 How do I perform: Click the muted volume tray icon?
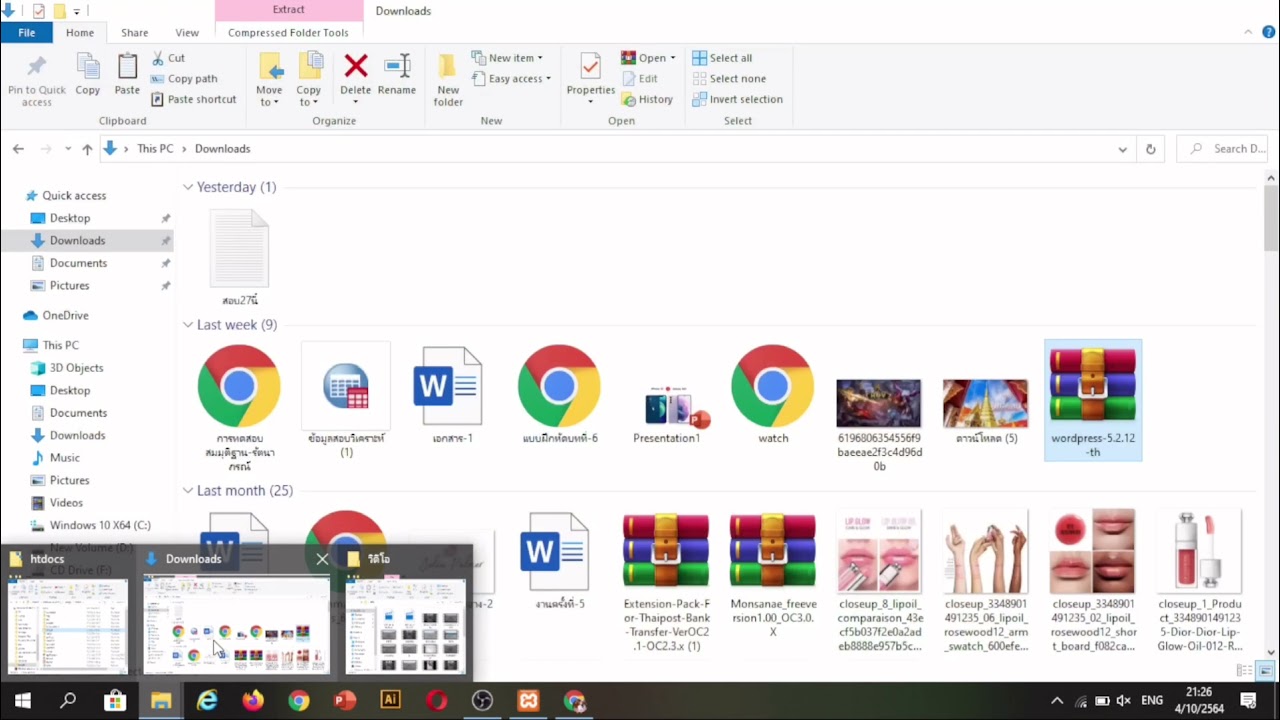(x=1123, y=701)
